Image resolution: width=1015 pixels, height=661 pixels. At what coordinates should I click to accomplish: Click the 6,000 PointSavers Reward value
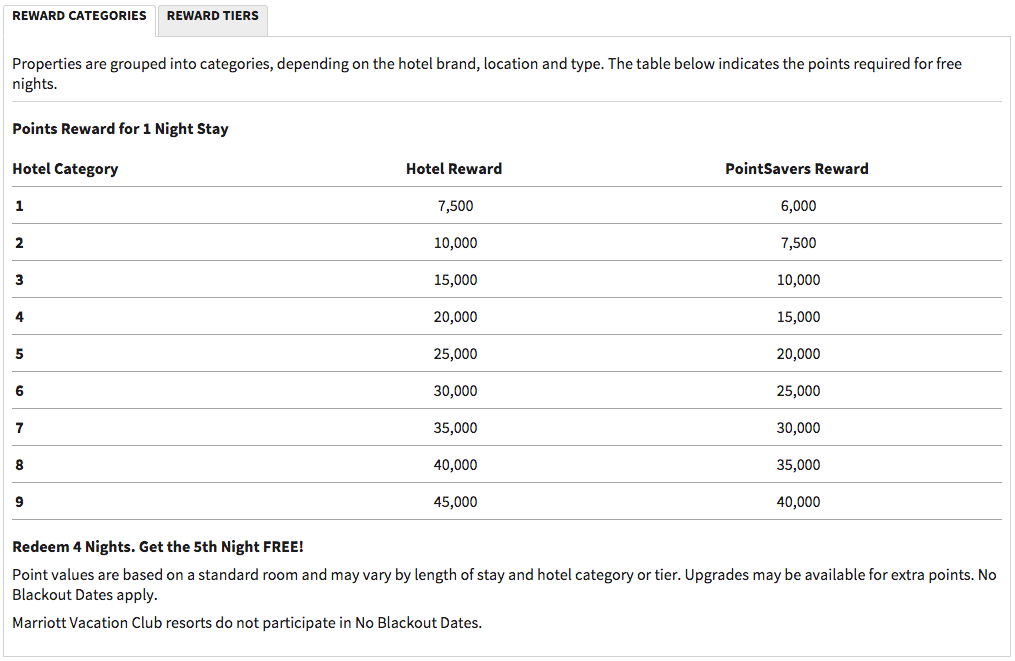[798, 206]
